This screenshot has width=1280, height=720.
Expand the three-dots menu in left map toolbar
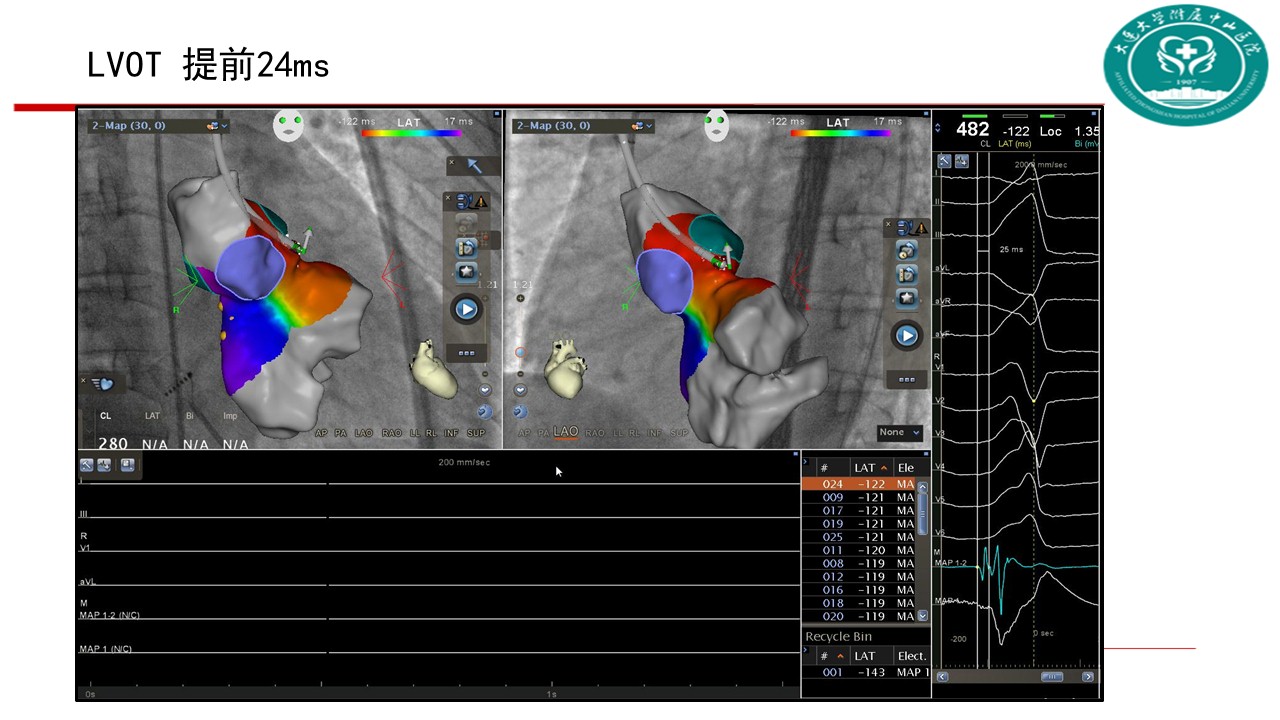(x=466, y=353)
